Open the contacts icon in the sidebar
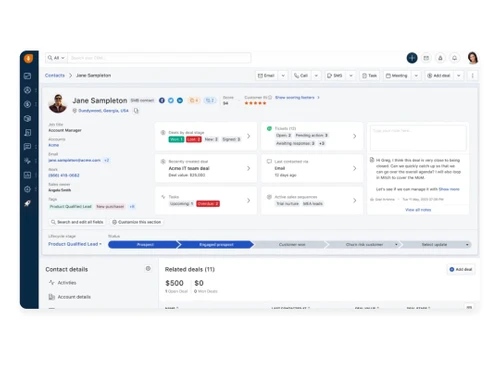Screen dimensions: 500x375 click(x=28, y=90)
